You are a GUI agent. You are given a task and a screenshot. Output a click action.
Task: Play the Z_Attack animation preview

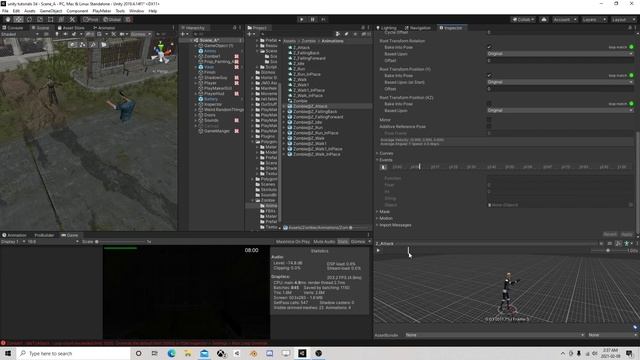pos(378,251)
